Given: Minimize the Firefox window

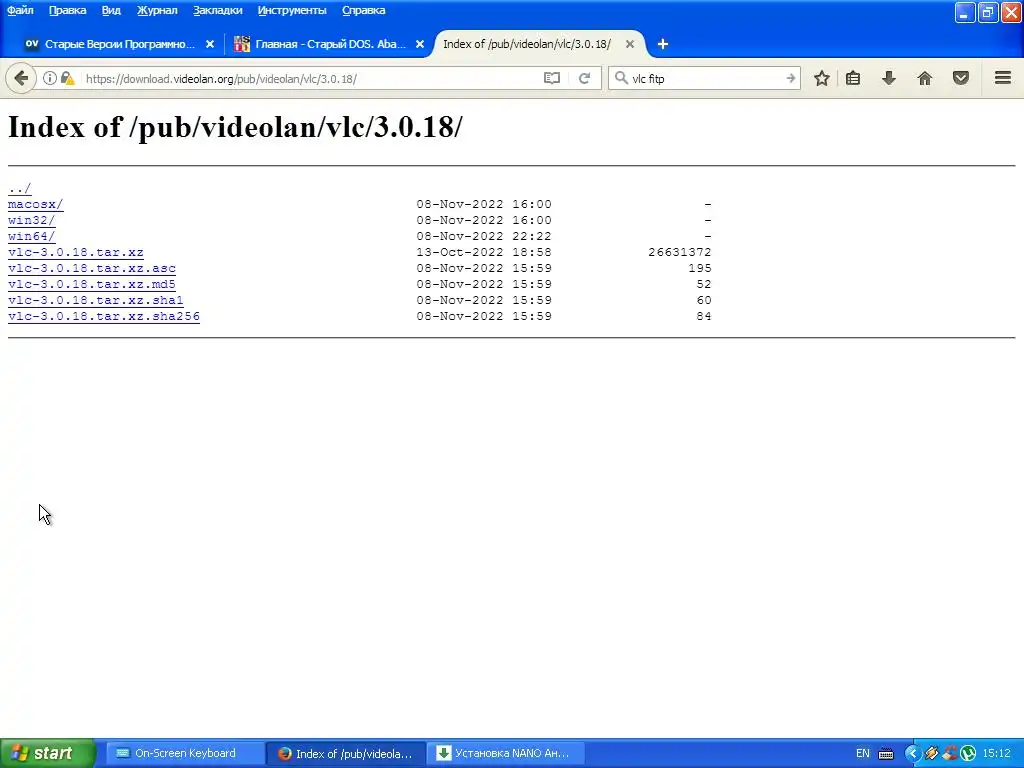Looking at the screenshot, I should click(965, 12).
